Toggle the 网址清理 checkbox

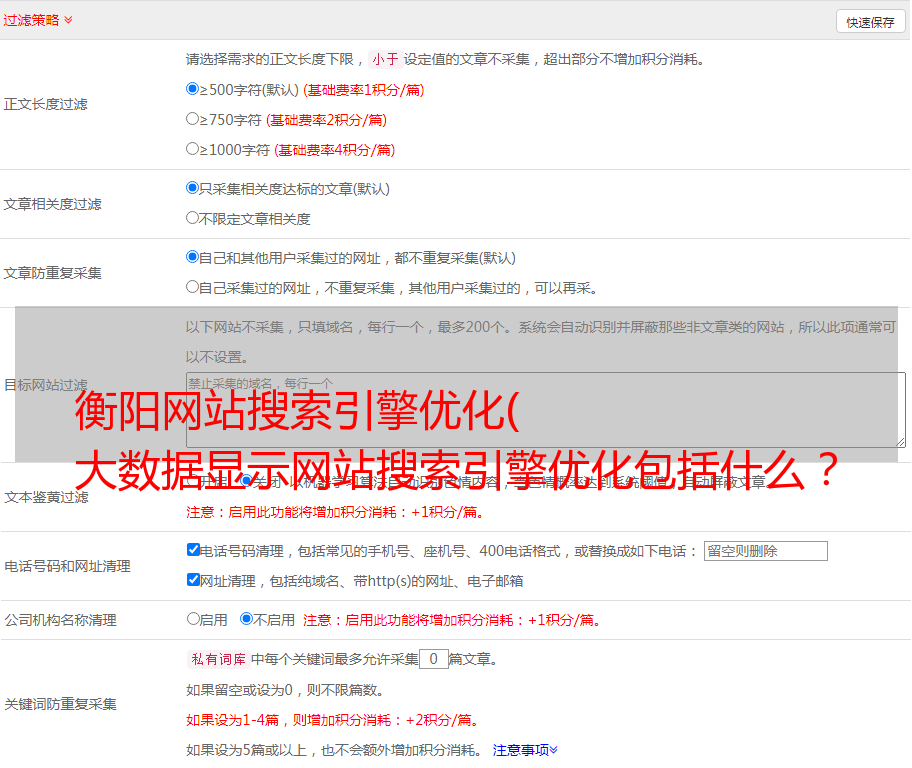pos(193,580)
